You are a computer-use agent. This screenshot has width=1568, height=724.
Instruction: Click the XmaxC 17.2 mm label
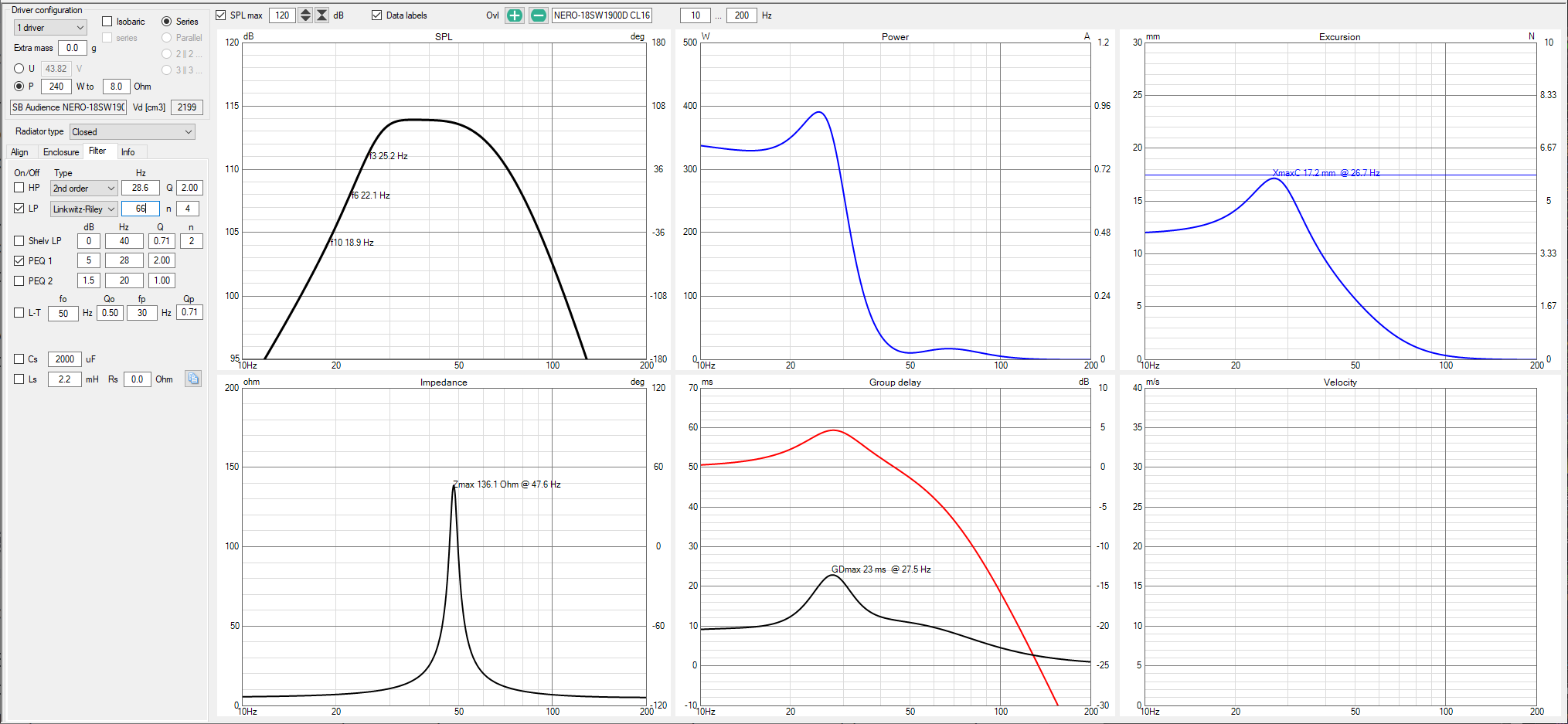(x=1326, y=173)
